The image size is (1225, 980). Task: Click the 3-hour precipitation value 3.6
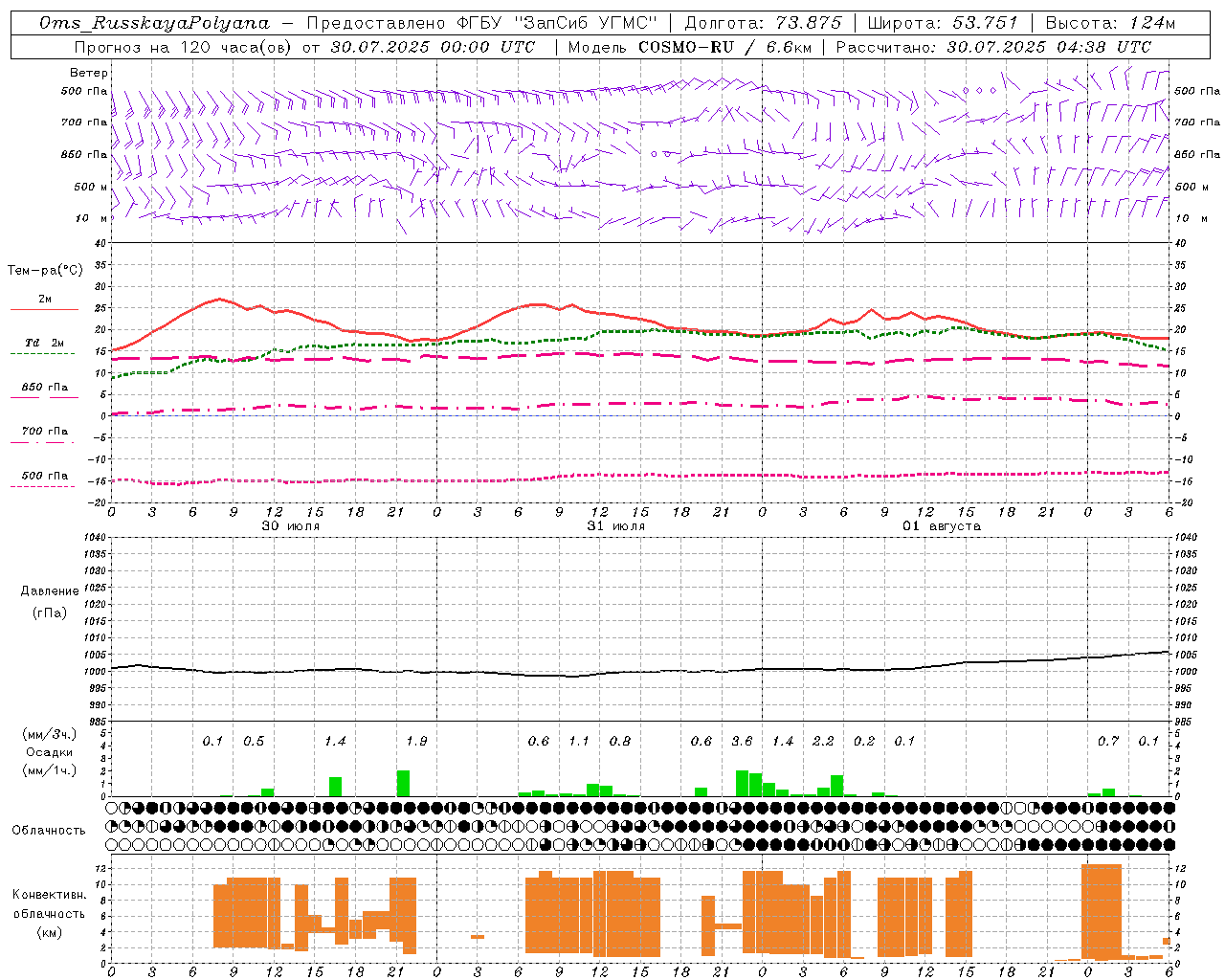[x=742, y=741]
